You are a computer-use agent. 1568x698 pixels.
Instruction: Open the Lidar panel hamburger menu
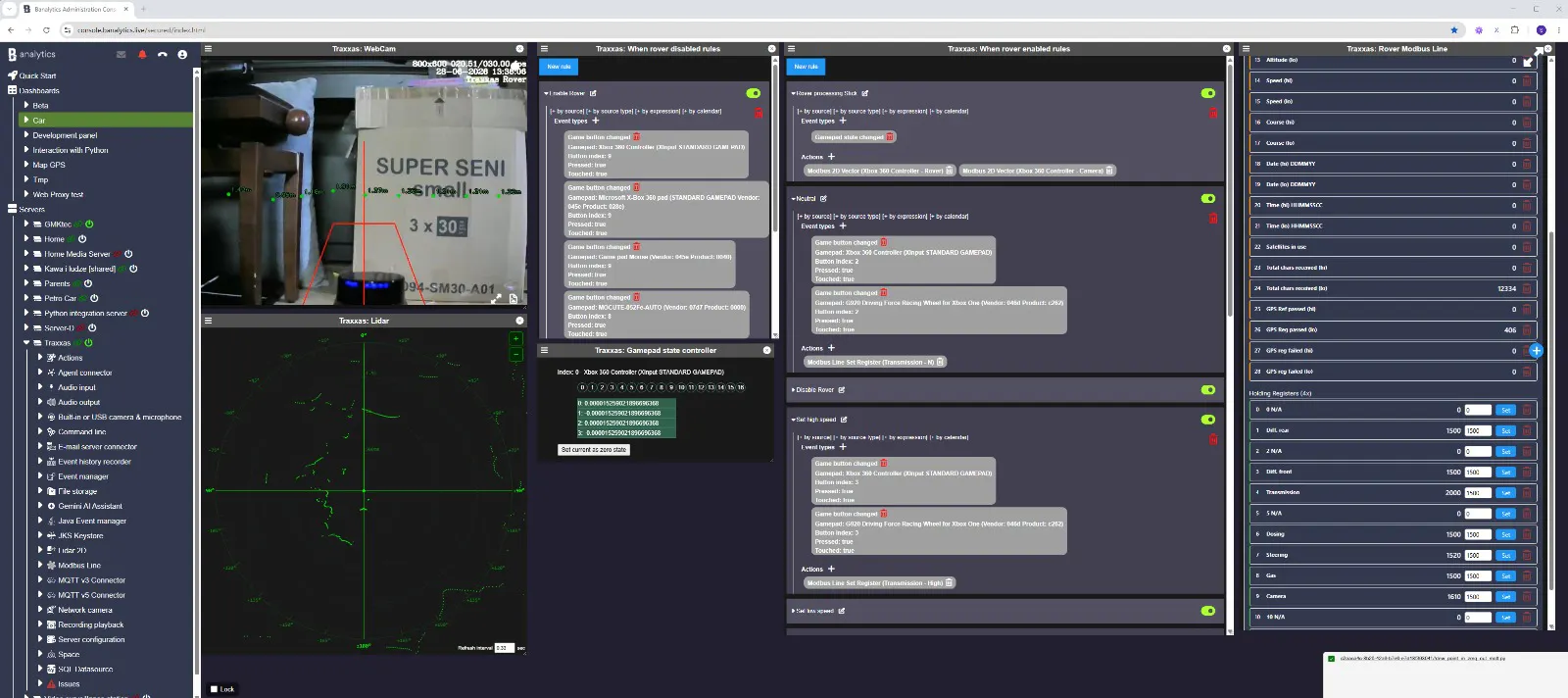pyautogui.click(x=208, y=321)
